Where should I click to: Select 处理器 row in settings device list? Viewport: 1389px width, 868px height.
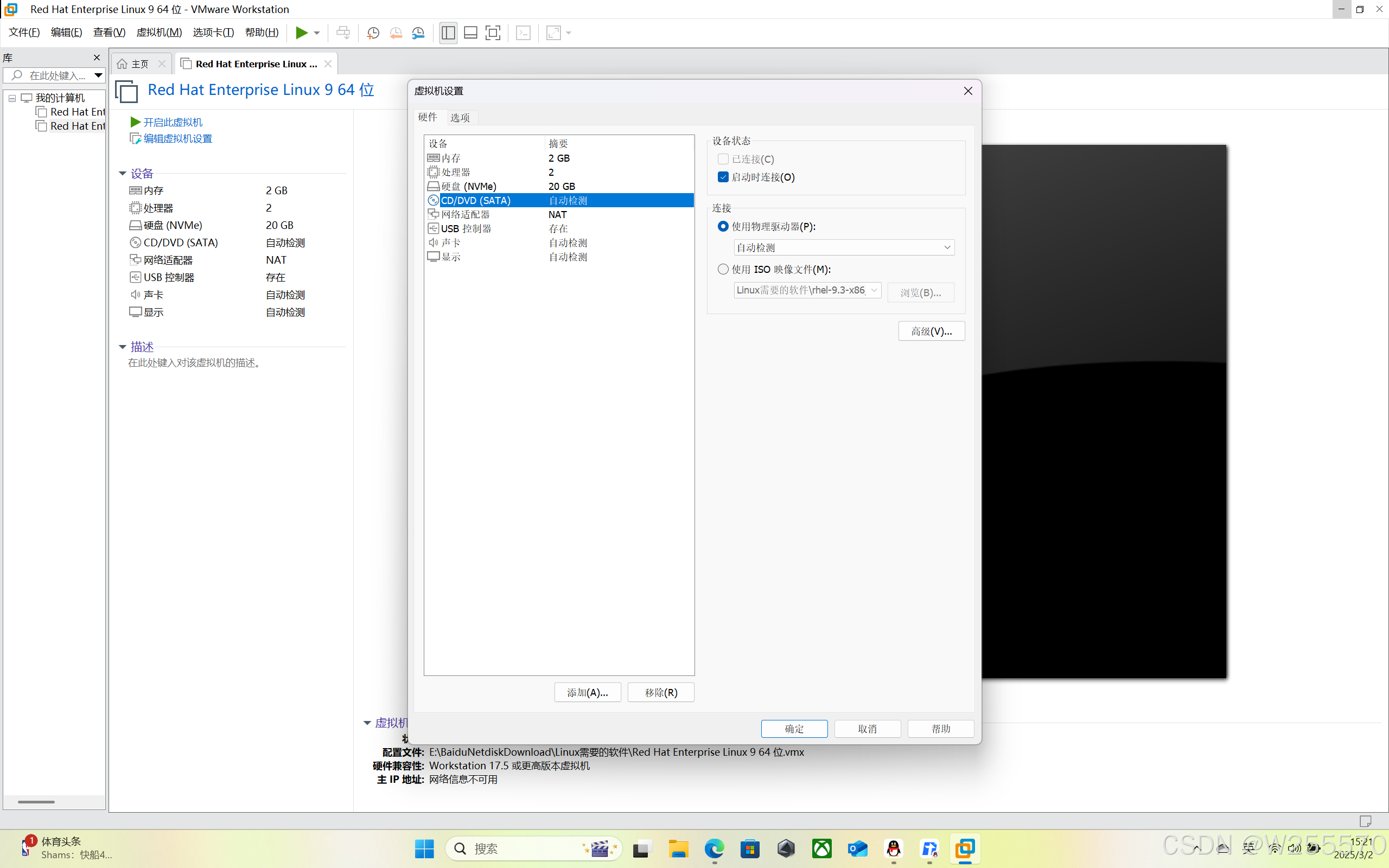pyautogui.click(x=559, y=172)
